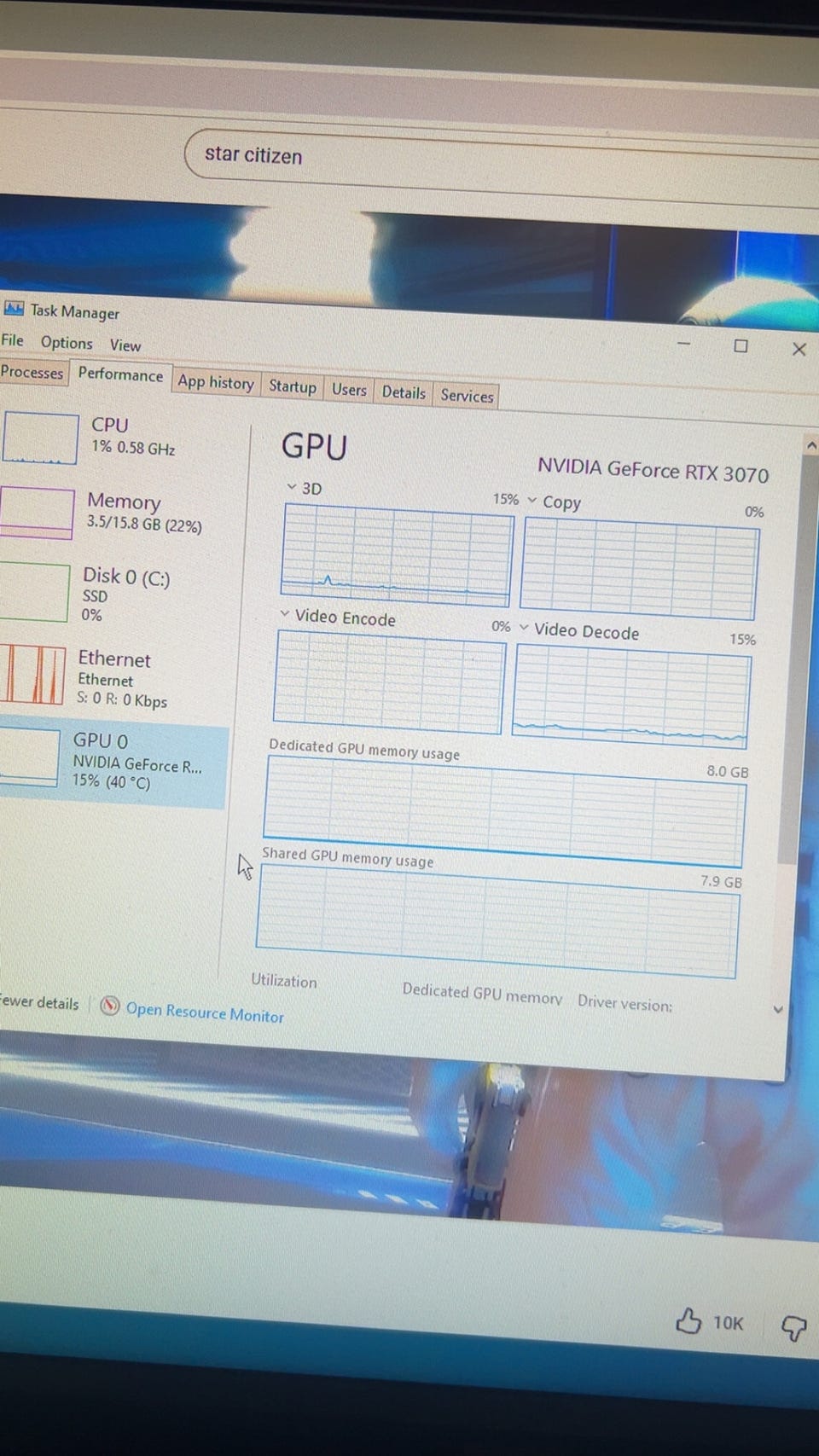Open the Video Decode engine dropdown

tap(524, 627)
